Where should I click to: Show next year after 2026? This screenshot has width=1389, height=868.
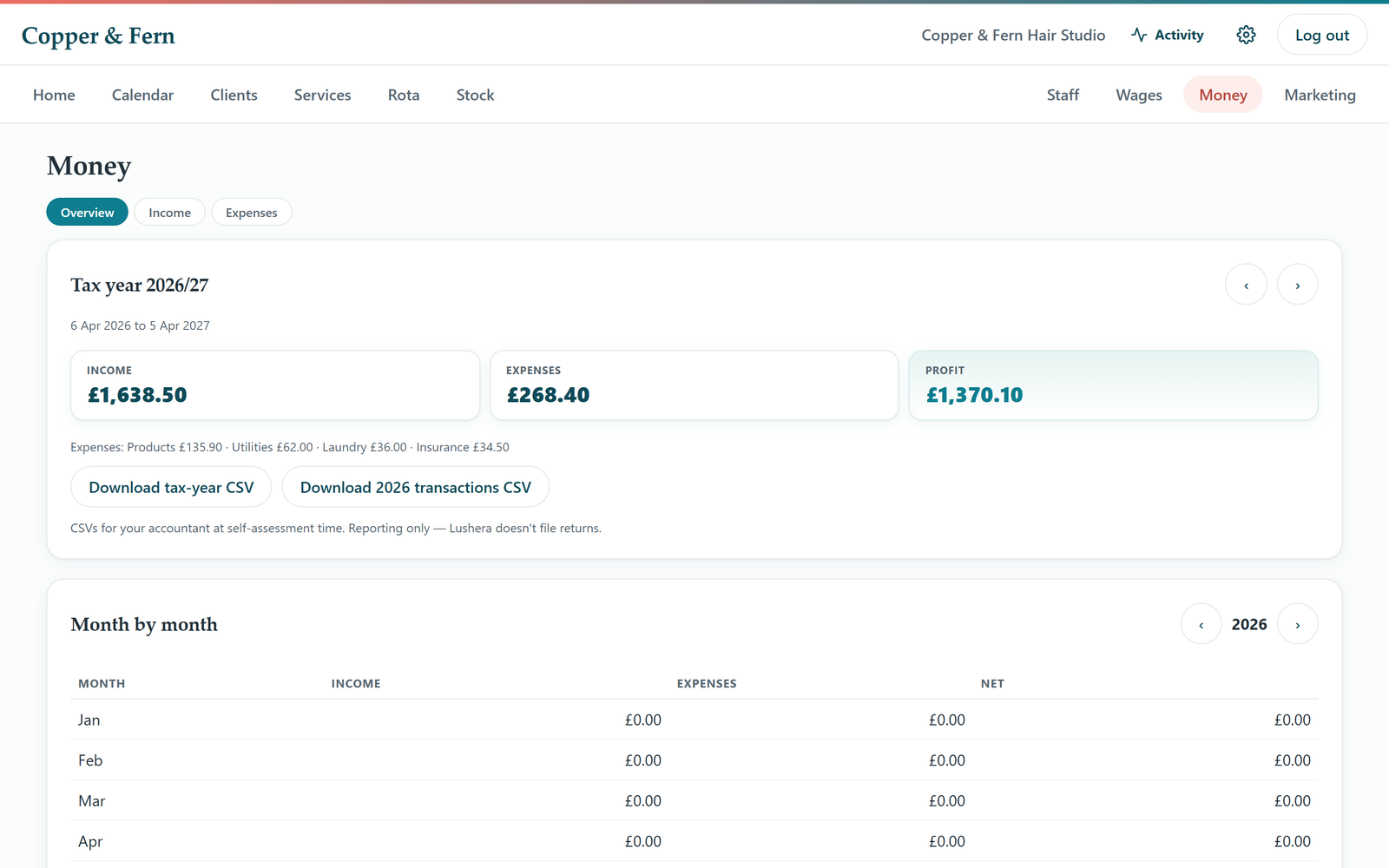1298,624
